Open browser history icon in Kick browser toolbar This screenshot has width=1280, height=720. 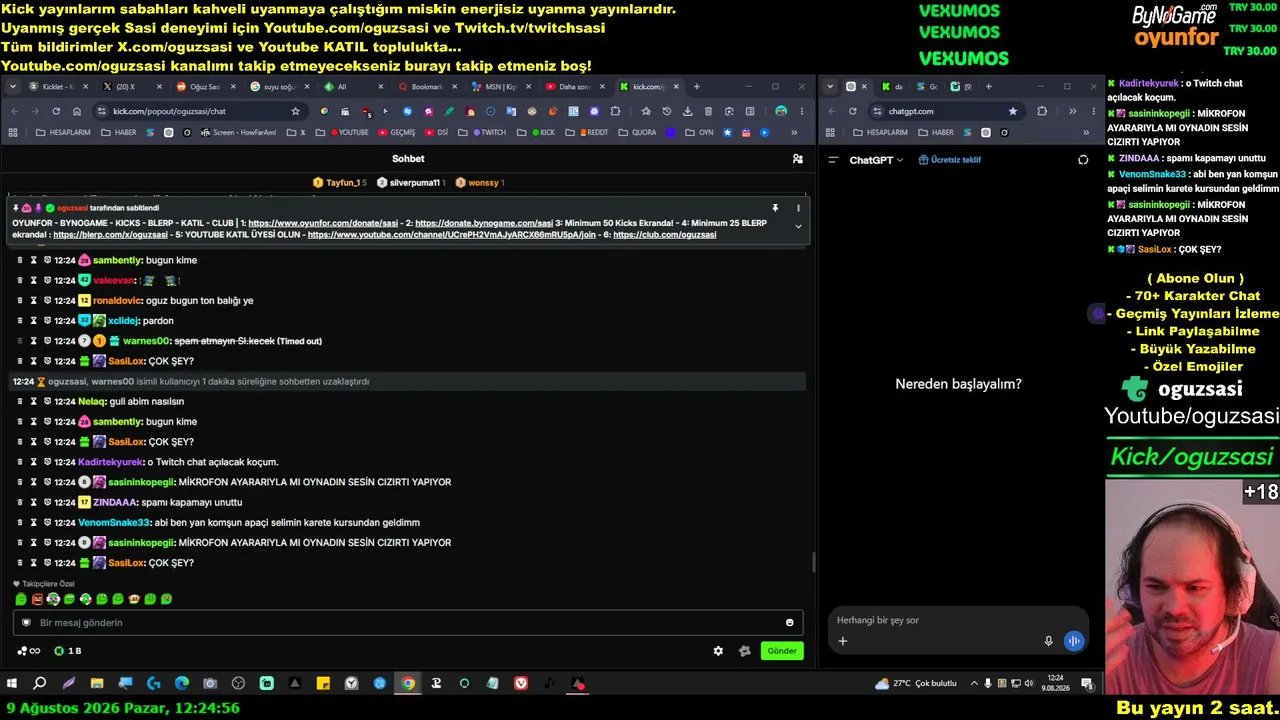click(667, 111)
